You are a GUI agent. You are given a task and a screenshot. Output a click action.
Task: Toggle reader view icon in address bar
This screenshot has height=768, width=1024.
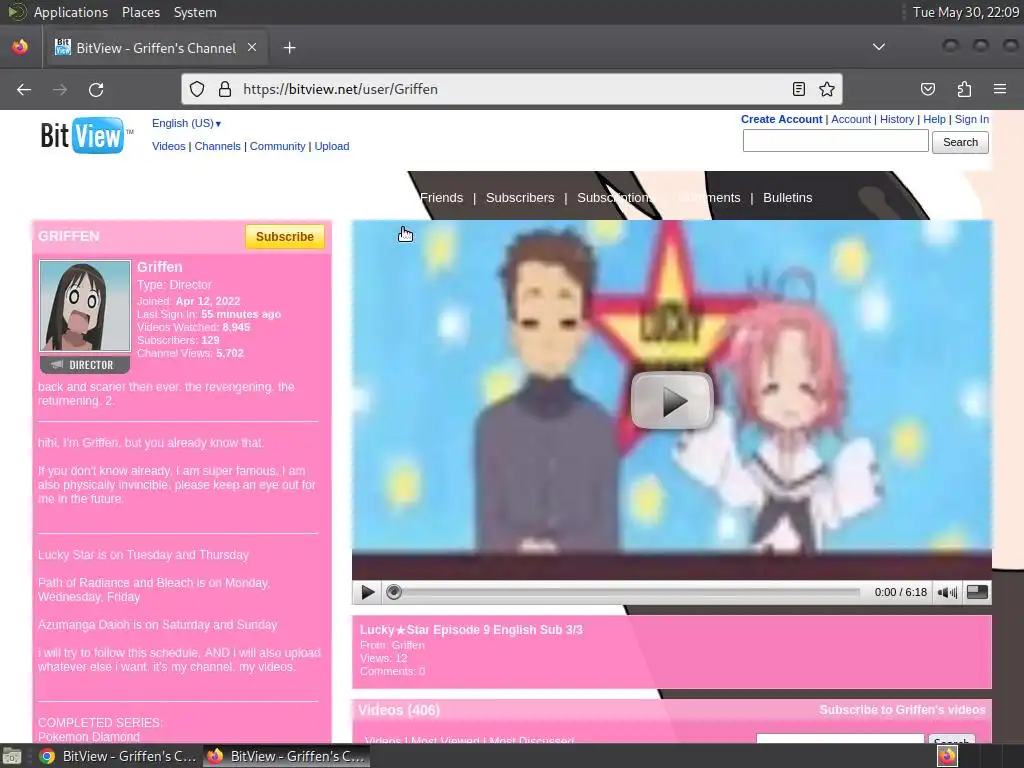coord(799,89)
